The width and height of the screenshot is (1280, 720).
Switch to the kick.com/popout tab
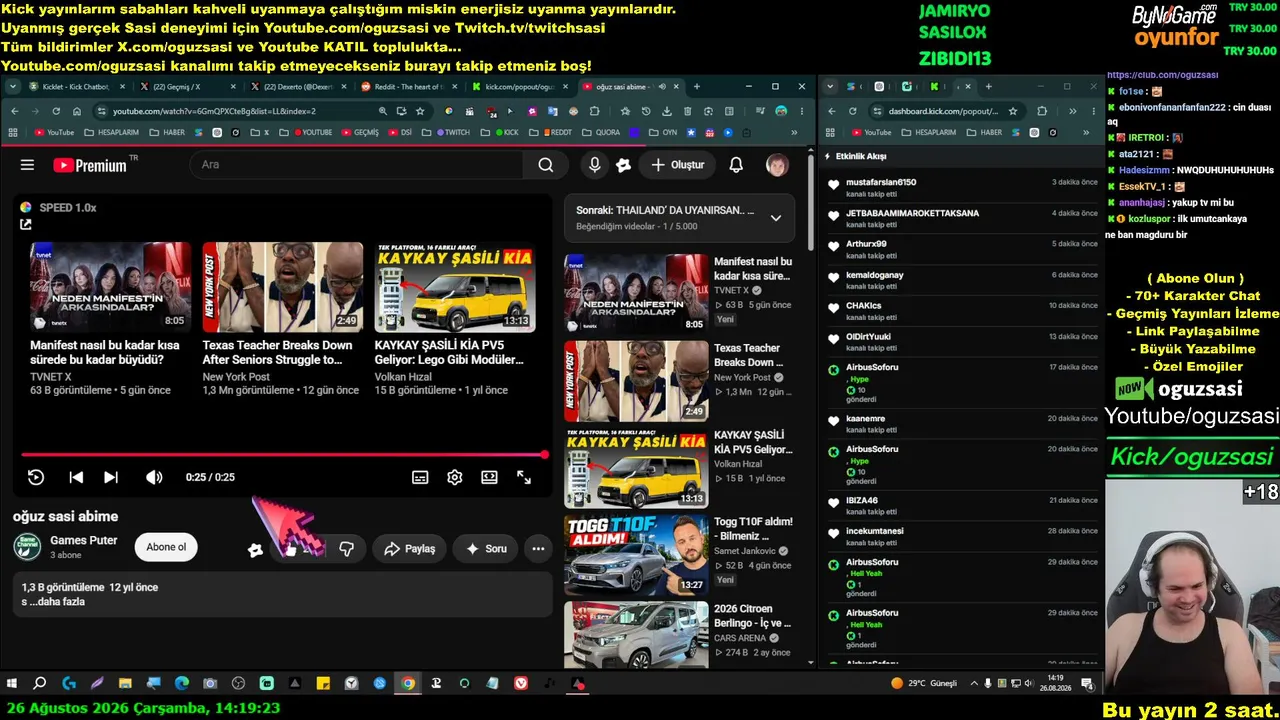520,87
